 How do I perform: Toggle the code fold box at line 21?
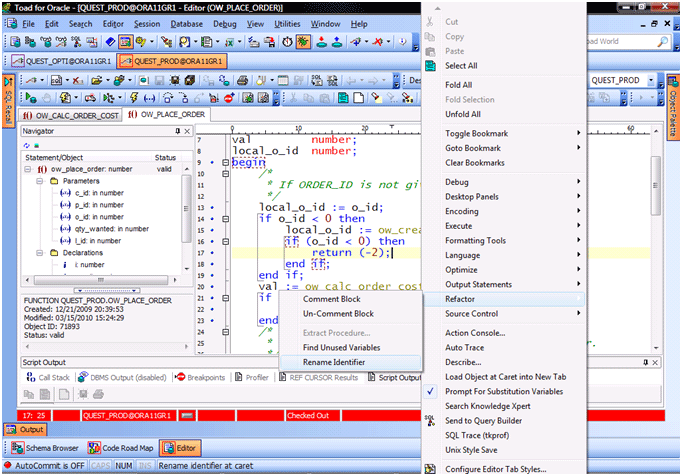coord(225,298)
